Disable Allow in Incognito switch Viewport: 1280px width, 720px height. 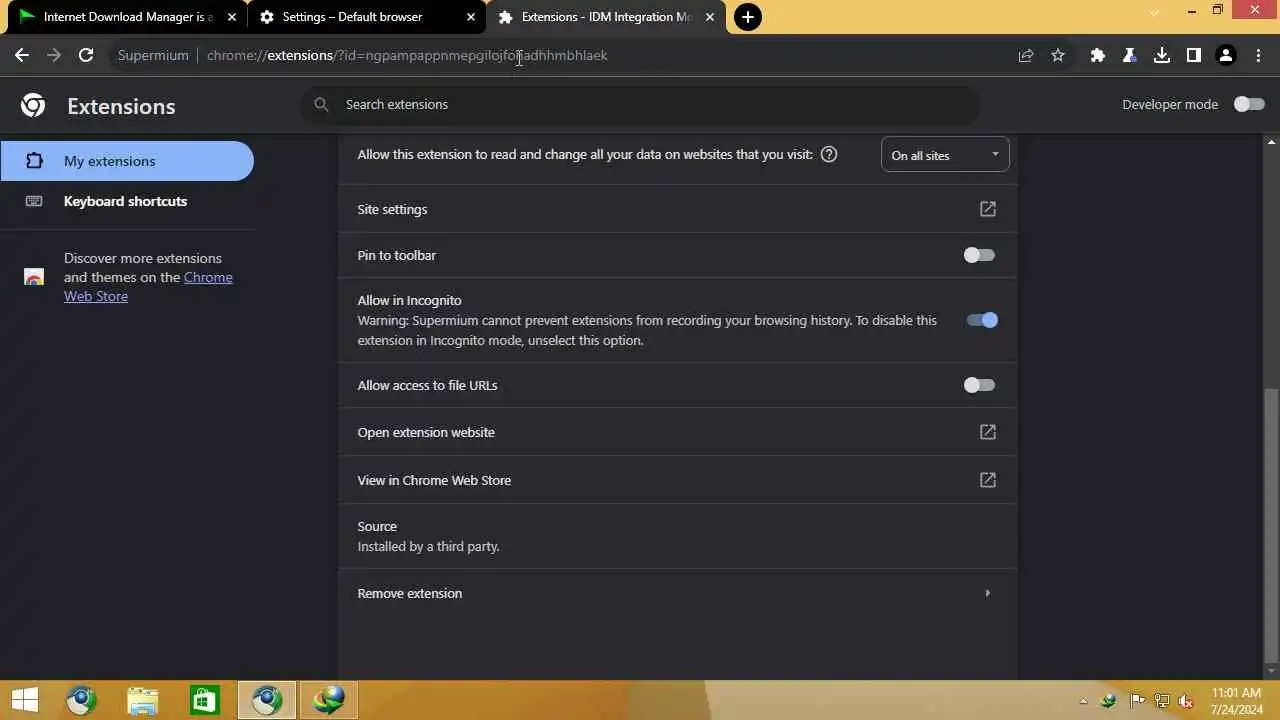click(x=982, y=320)
